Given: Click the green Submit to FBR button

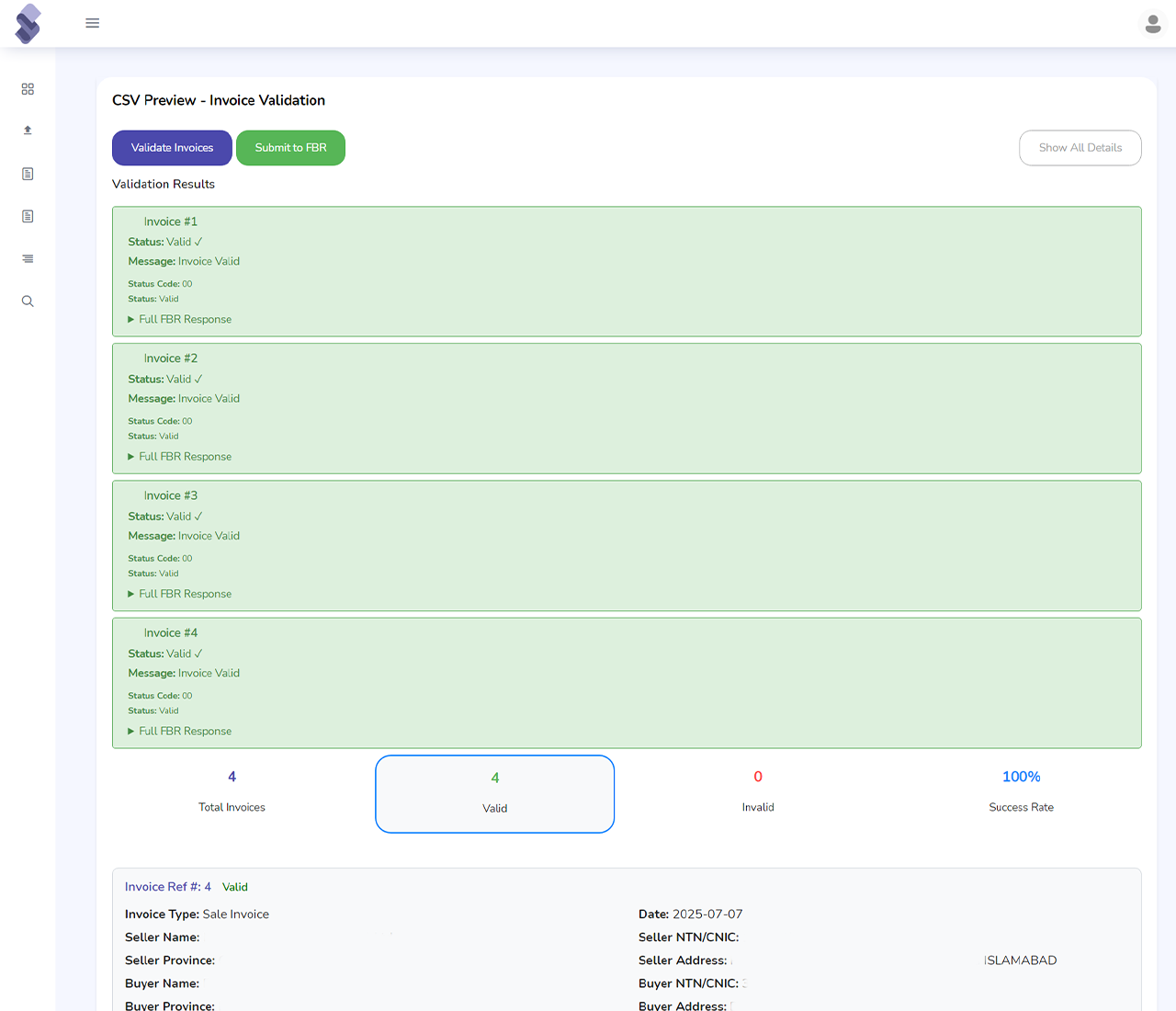Looking at the screenshot, I should [x=290, y=148].
